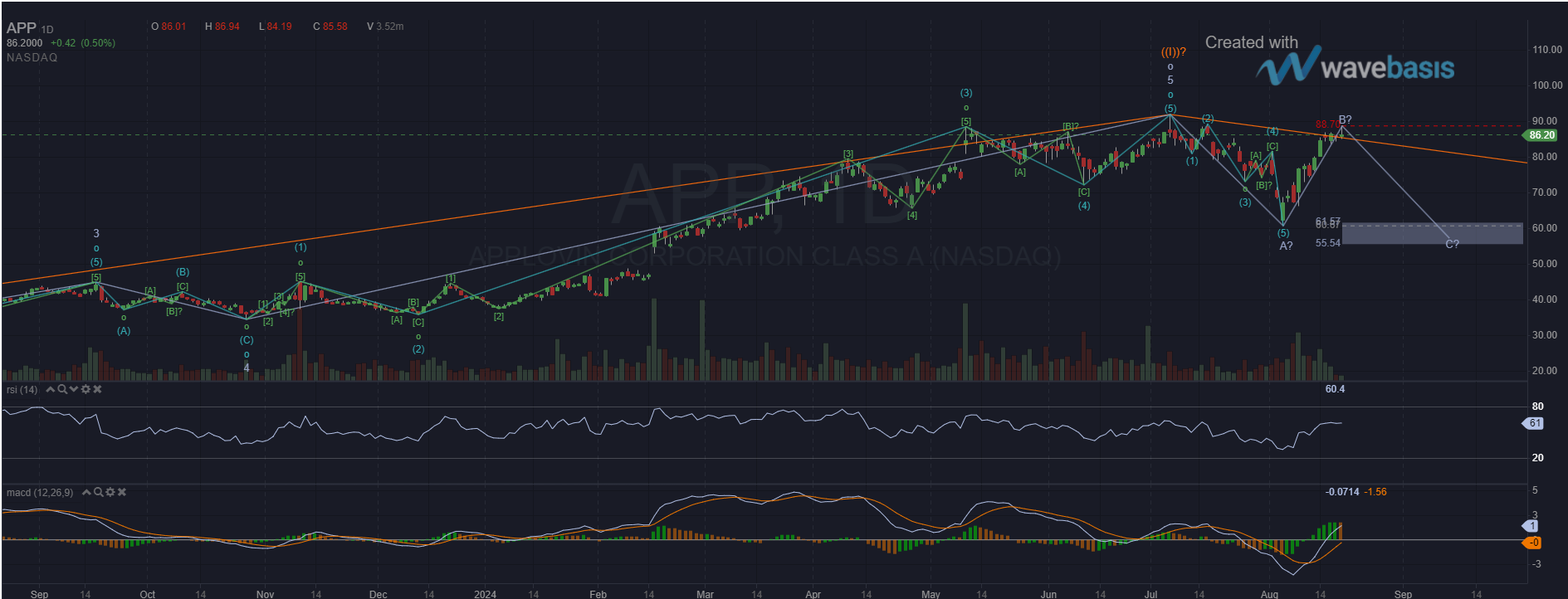Click the orange macd signal reading -1.56
1568x599 pixels.
(1375, 492)
